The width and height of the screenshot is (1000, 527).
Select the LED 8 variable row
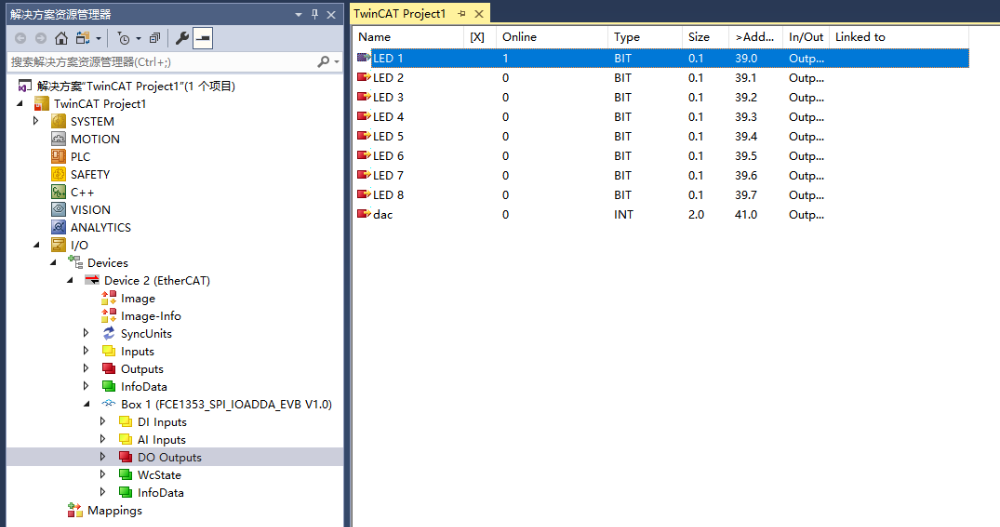[661, 195]
